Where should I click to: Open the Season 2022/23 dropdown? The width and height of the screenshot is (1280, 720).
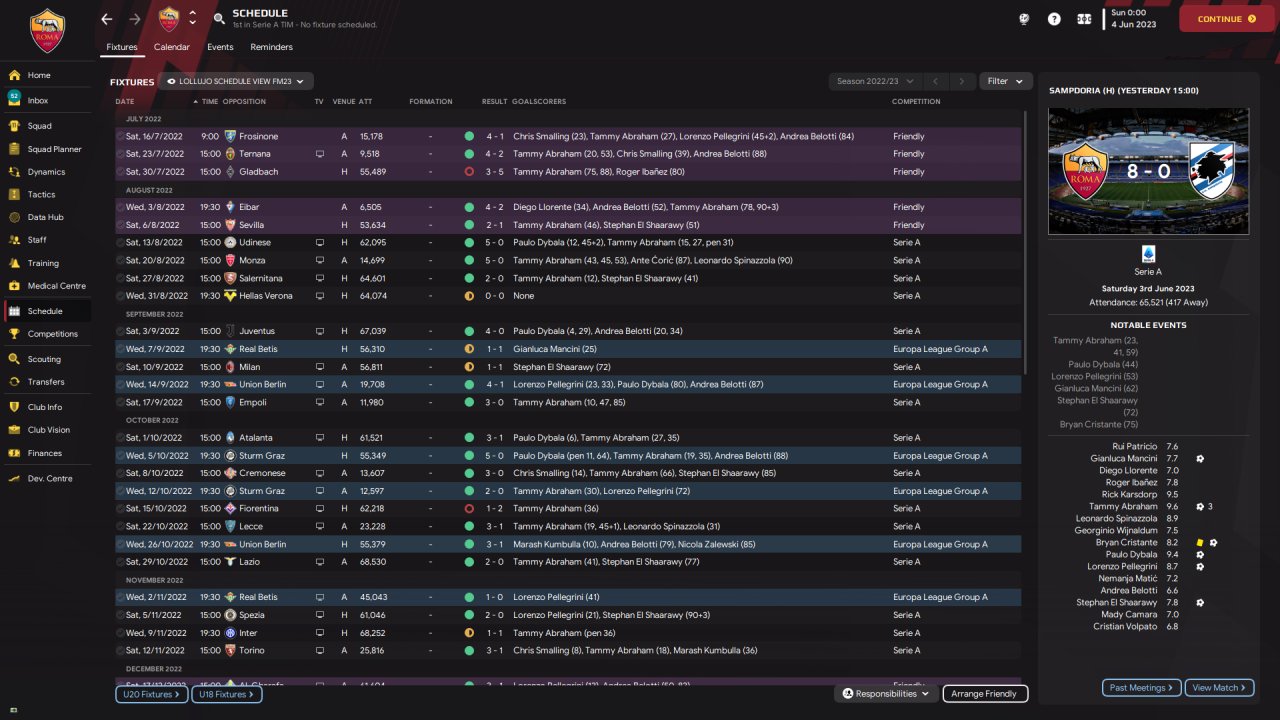[x=873, y=81]
